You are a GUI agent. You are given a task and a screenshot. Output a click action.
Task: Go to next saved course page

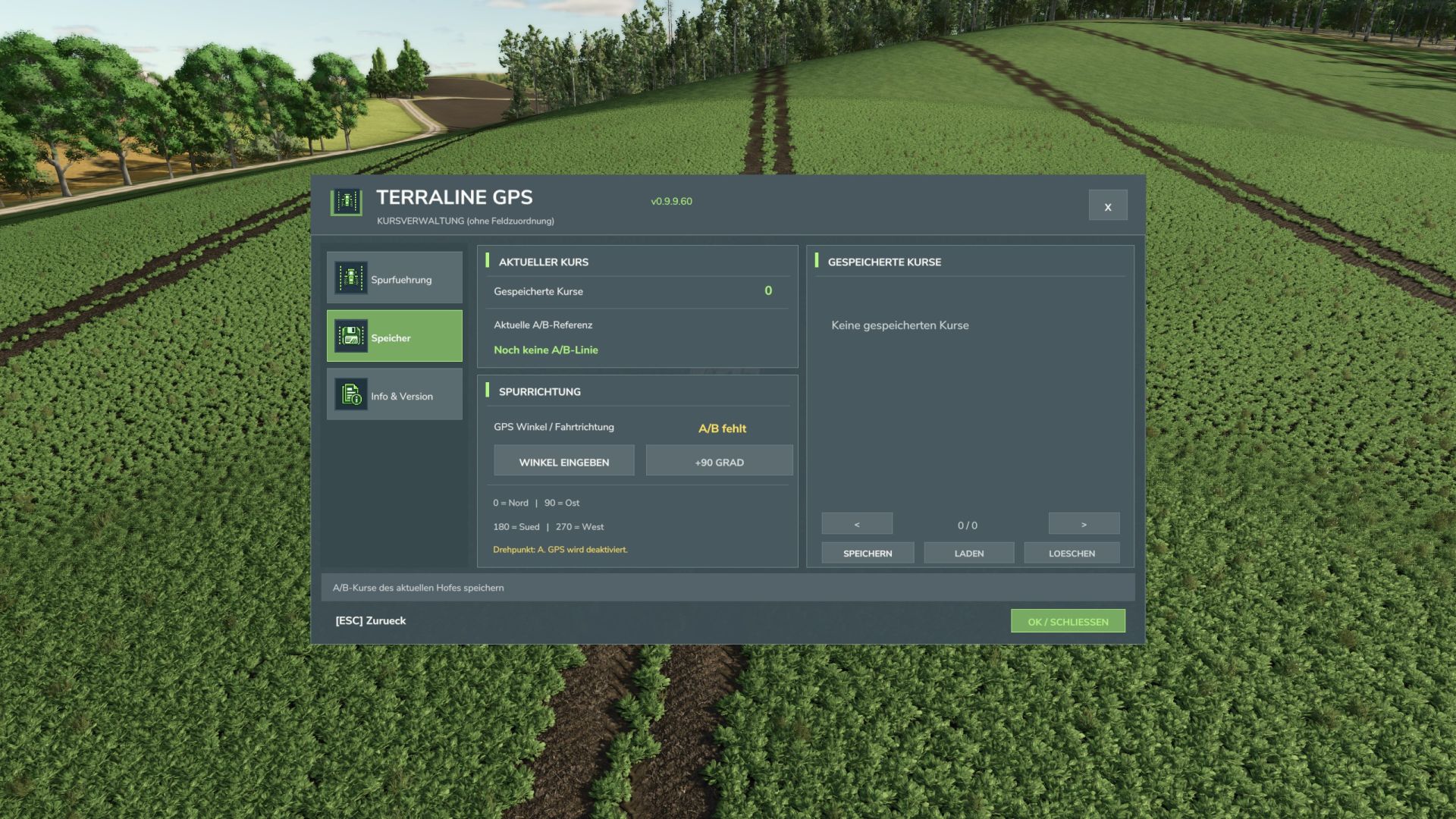pos(1084,524)
